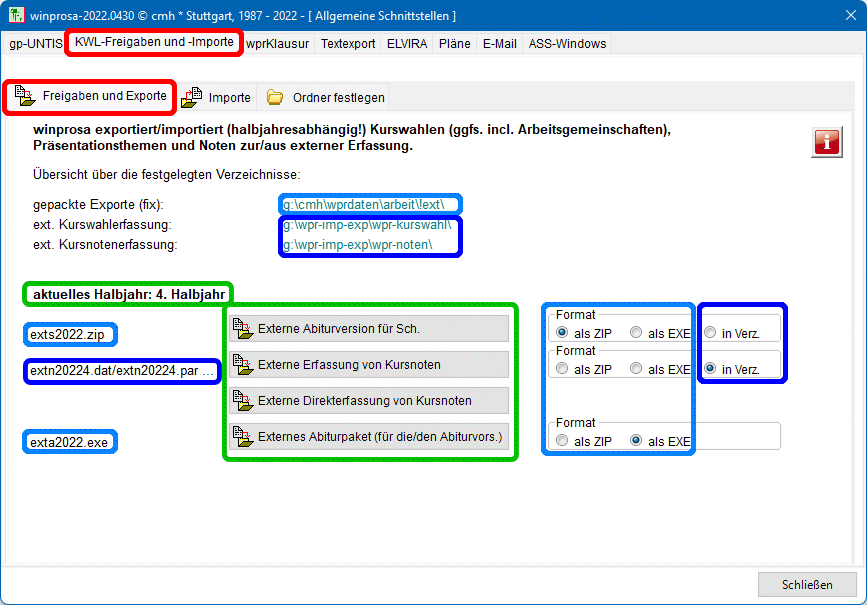Choose 'als EXE' for Externe Abiturversion
This screenshot has width=867, height=605.
(x=636, y=332)
